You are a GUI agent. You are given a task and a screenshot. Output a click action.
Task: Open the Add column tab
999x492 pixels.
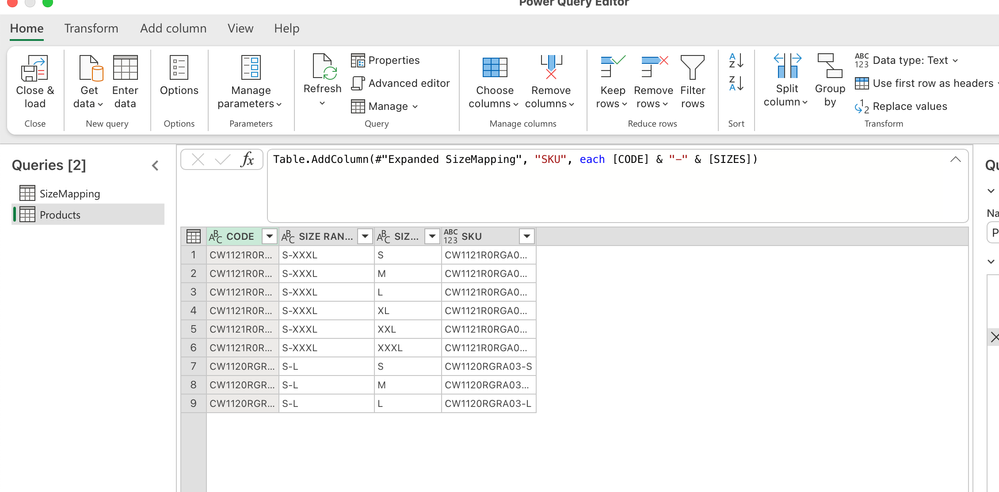pos(173,28)
